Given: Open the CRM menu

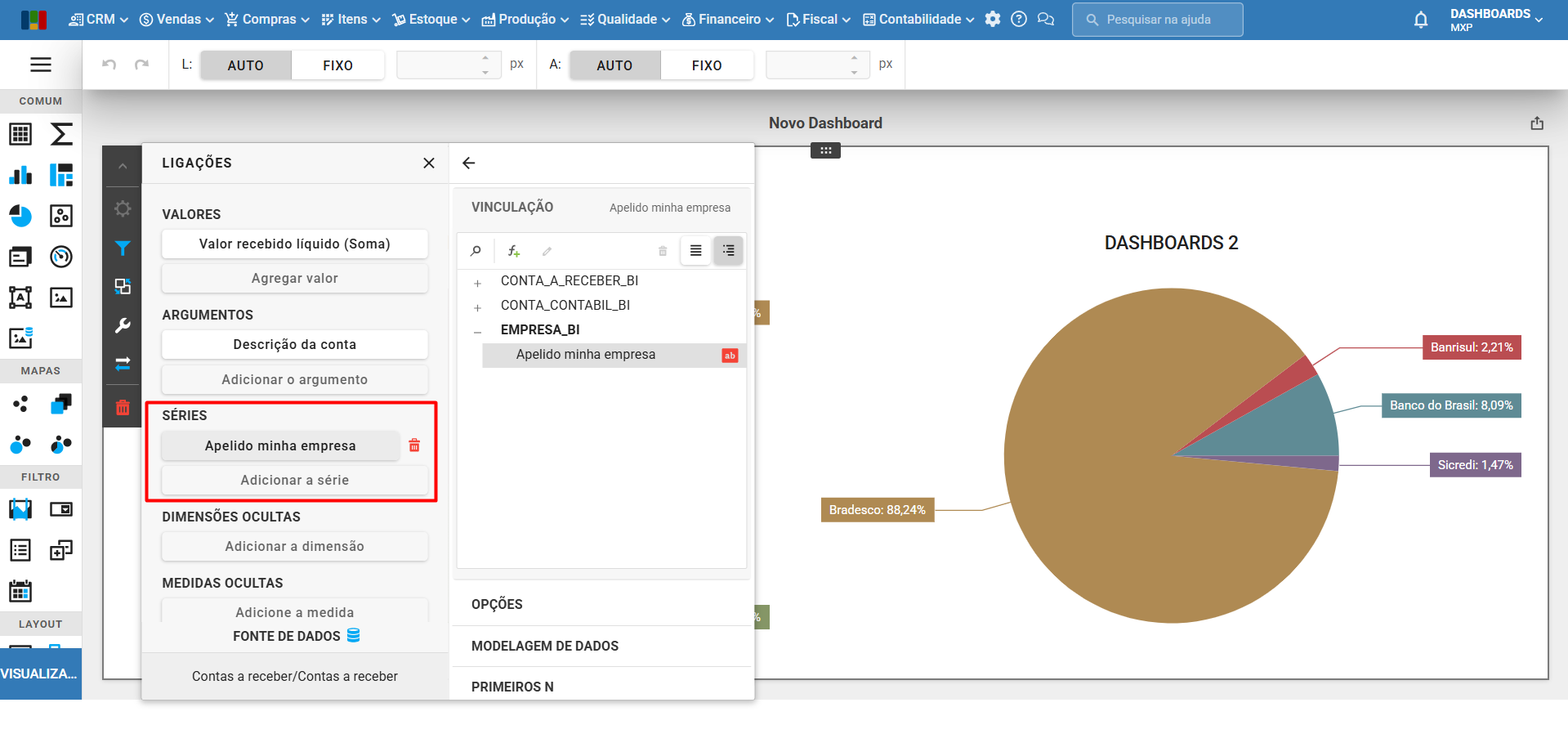Looking at the screenshot, I should [98, 20].
